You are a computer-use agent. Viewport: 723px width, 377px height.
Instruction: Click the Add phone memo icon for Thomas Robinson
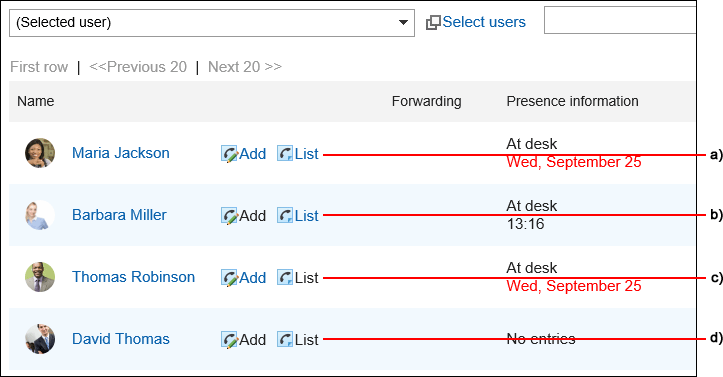(229, 277)
